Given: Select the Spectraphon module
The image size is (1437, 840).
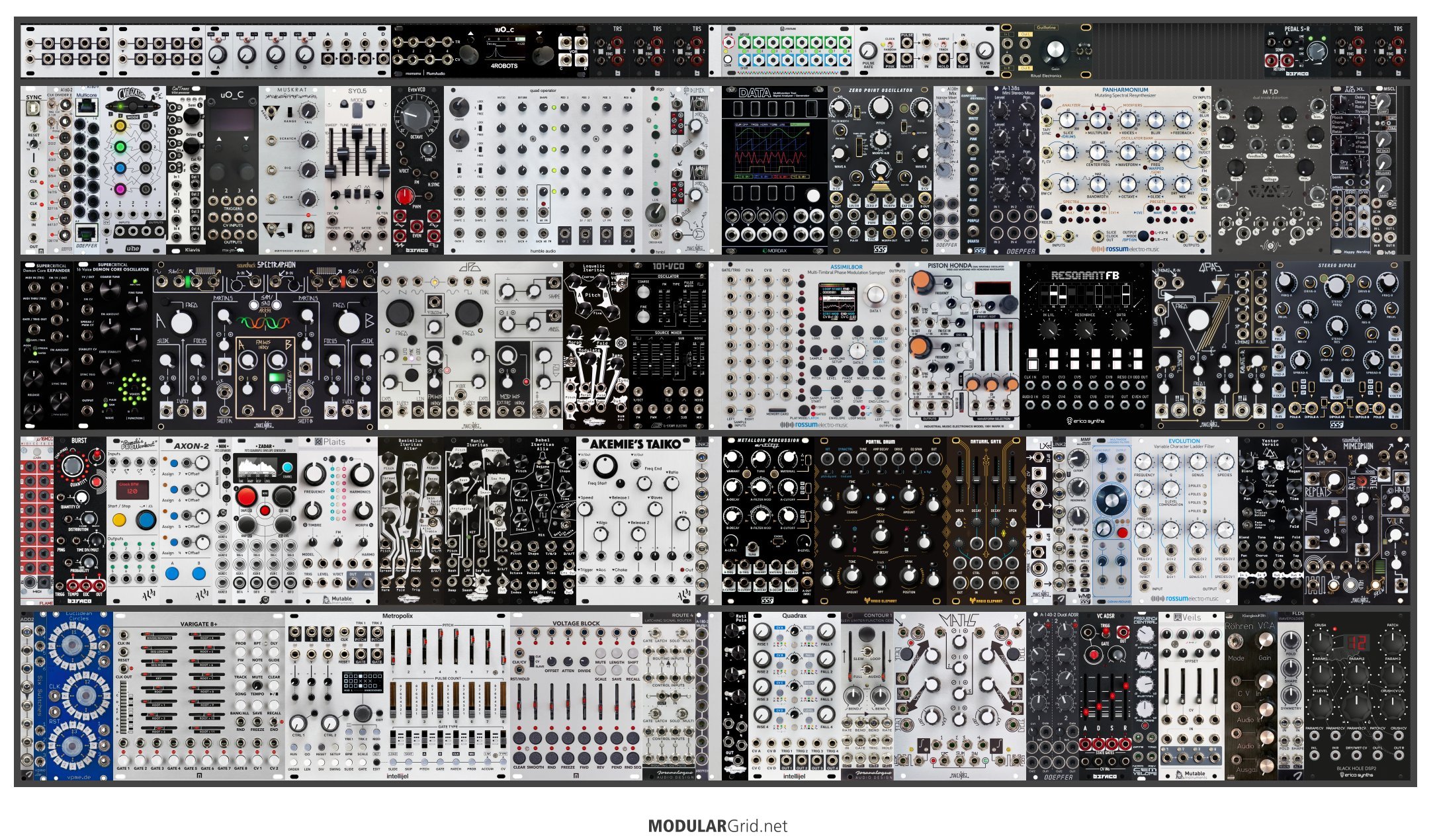Looking at the screenshot, I should (265, 345).
